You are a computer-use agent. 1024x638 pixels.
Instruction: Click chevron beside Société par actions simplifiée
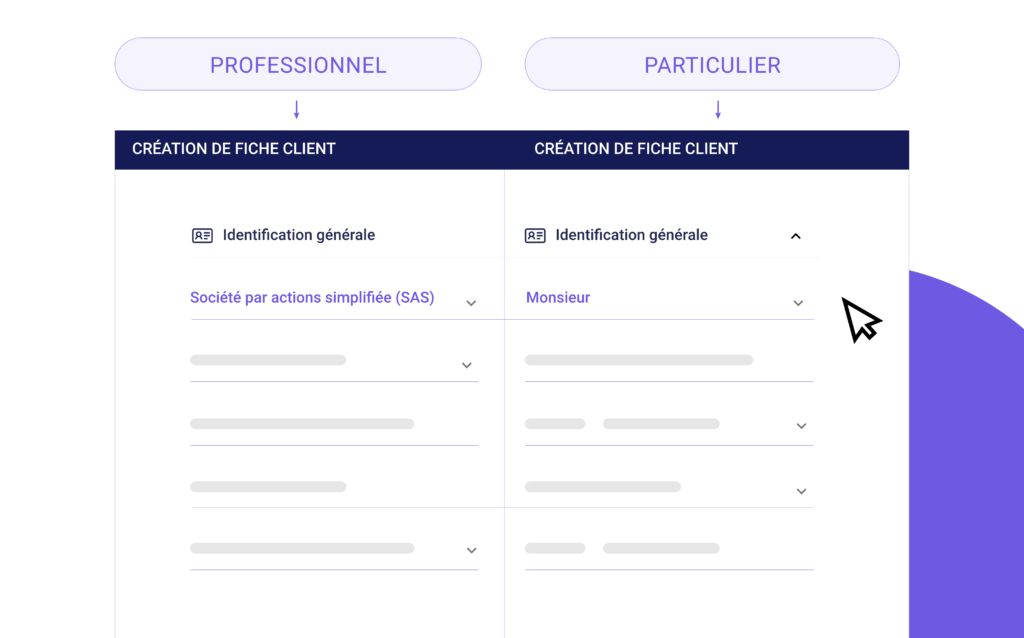click(x=471, y=303)
